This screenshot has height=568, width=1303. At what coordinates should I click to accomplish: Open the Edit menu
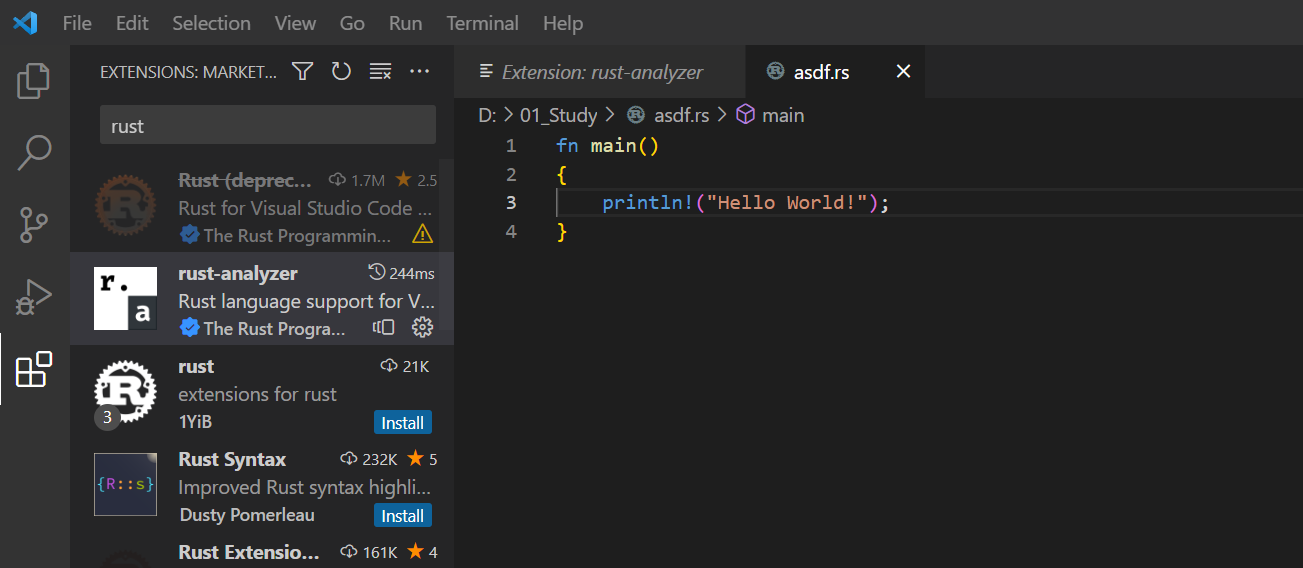pos(132,23)
